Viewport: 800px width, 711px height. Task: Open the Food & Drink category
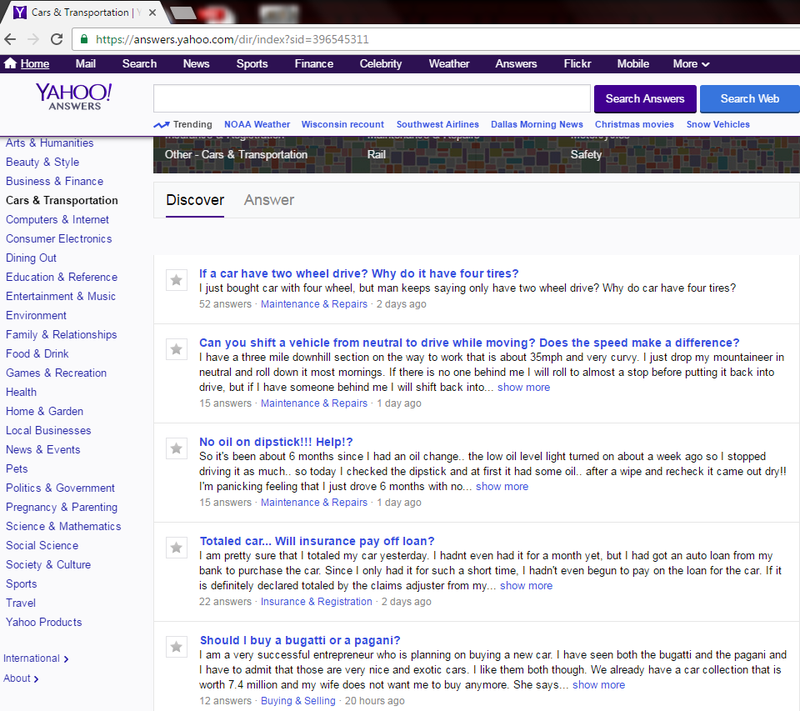(x=37, y=354)
